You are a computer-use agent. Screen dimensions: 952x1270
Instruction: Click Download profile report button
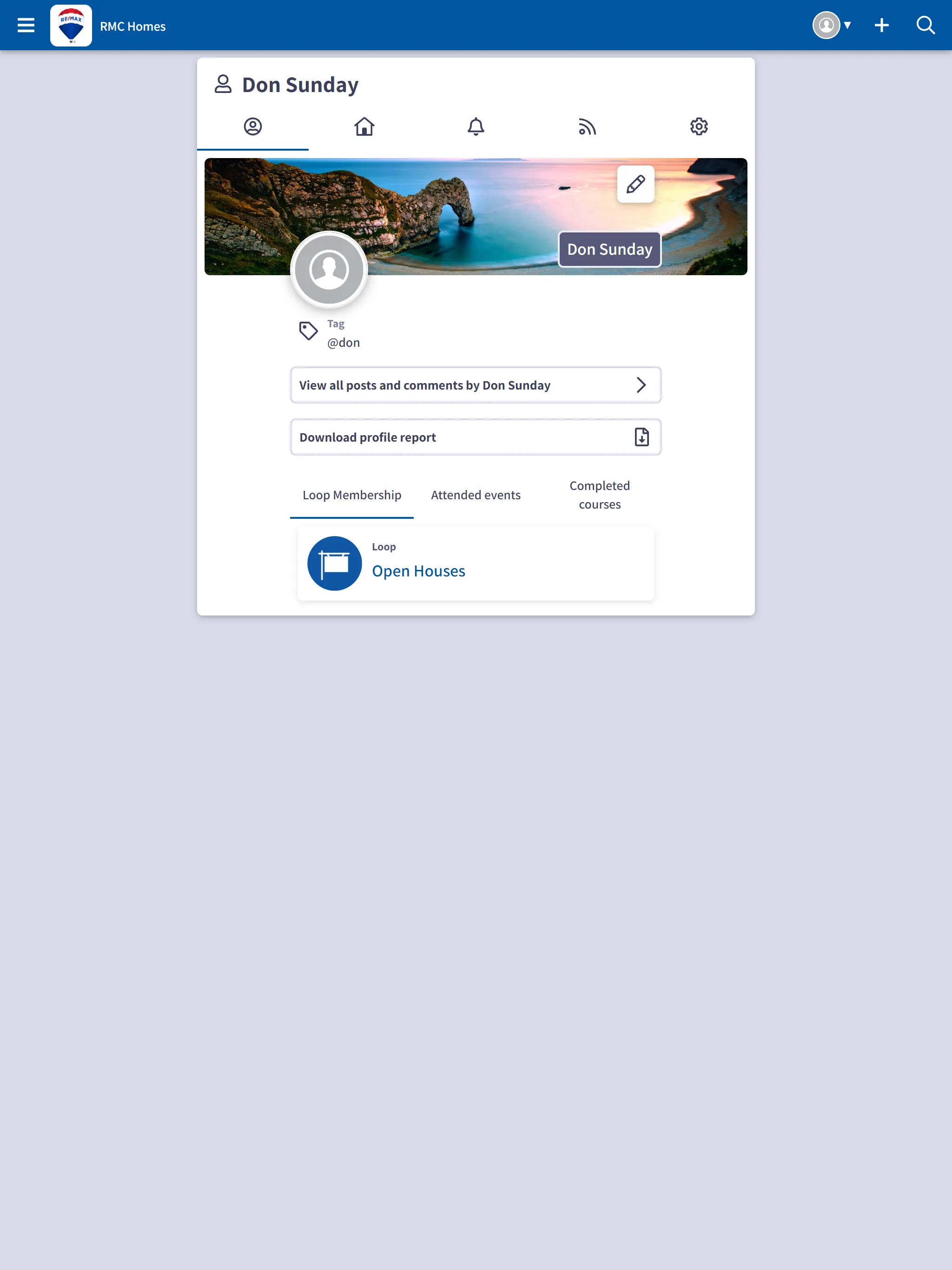pos(475,437)
